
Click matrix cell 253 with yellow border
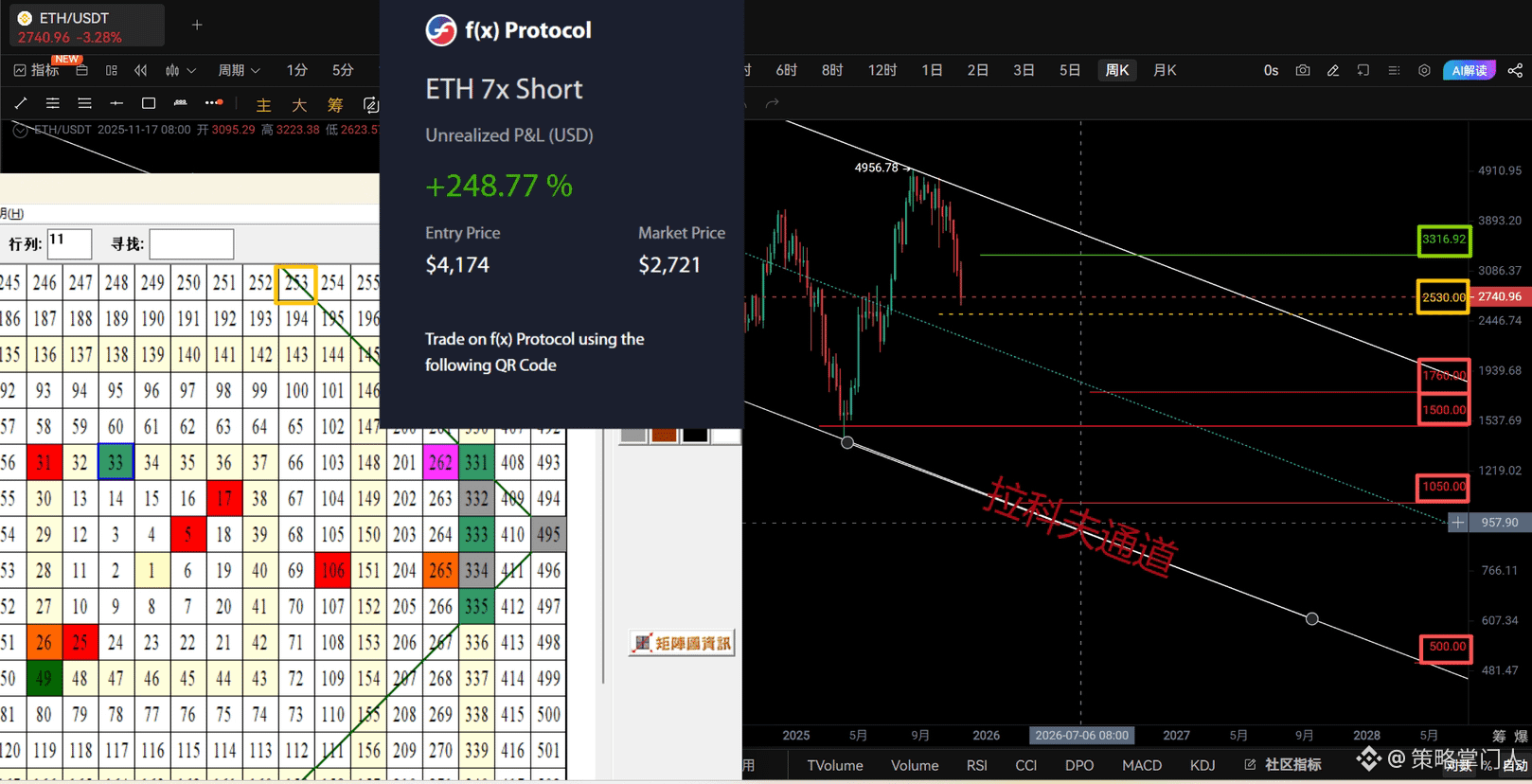(295, 283)
